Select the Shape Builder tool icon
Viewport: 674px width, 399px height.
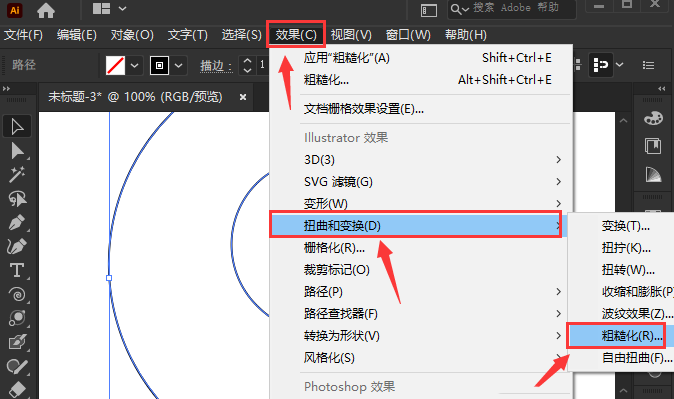click(x=17, y=319)
